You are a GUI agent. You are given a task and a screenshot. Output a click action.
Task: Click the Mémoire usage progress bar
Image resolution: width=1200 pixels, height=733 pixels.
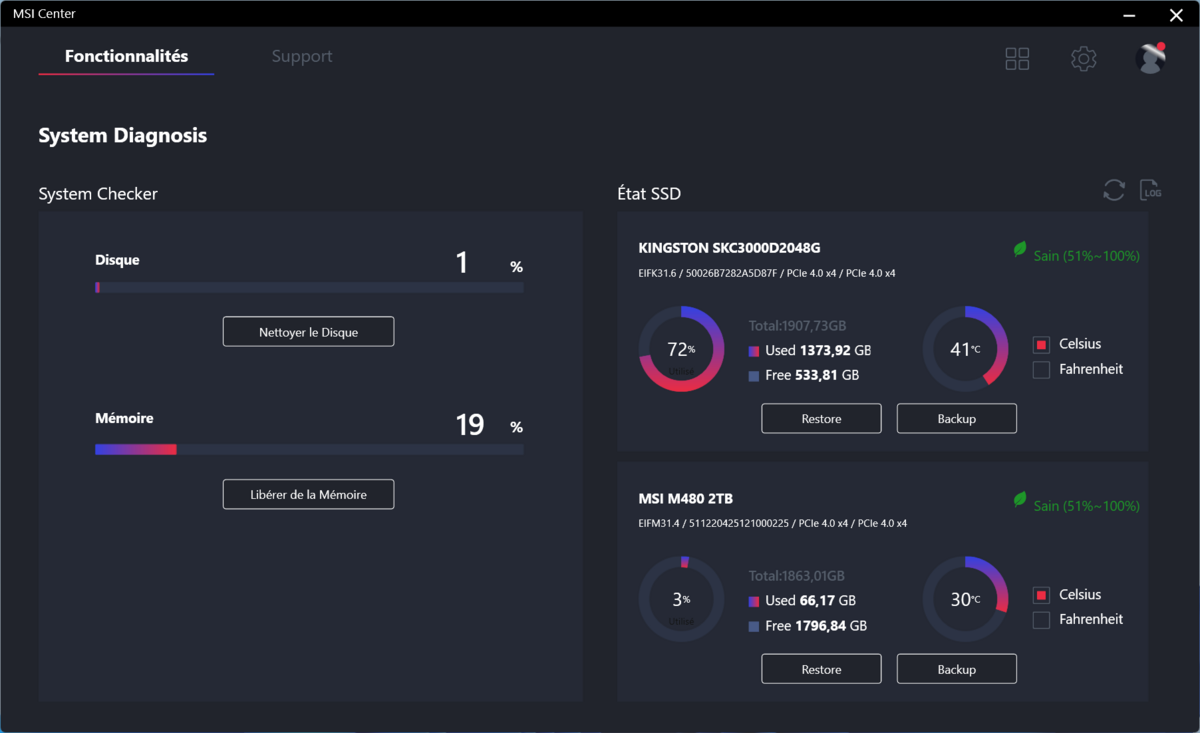click(x=309, y=450)
